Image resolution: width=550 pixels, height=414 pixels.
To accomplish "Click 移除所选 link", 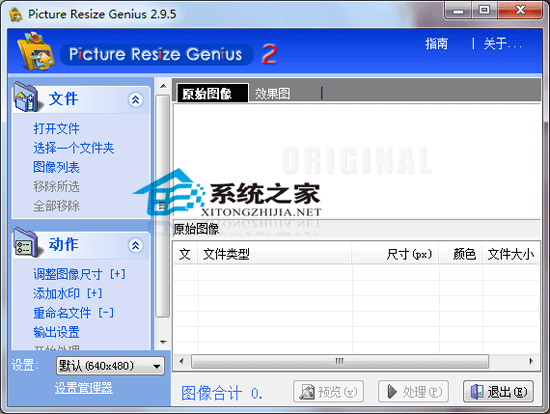I will [56, 186].
